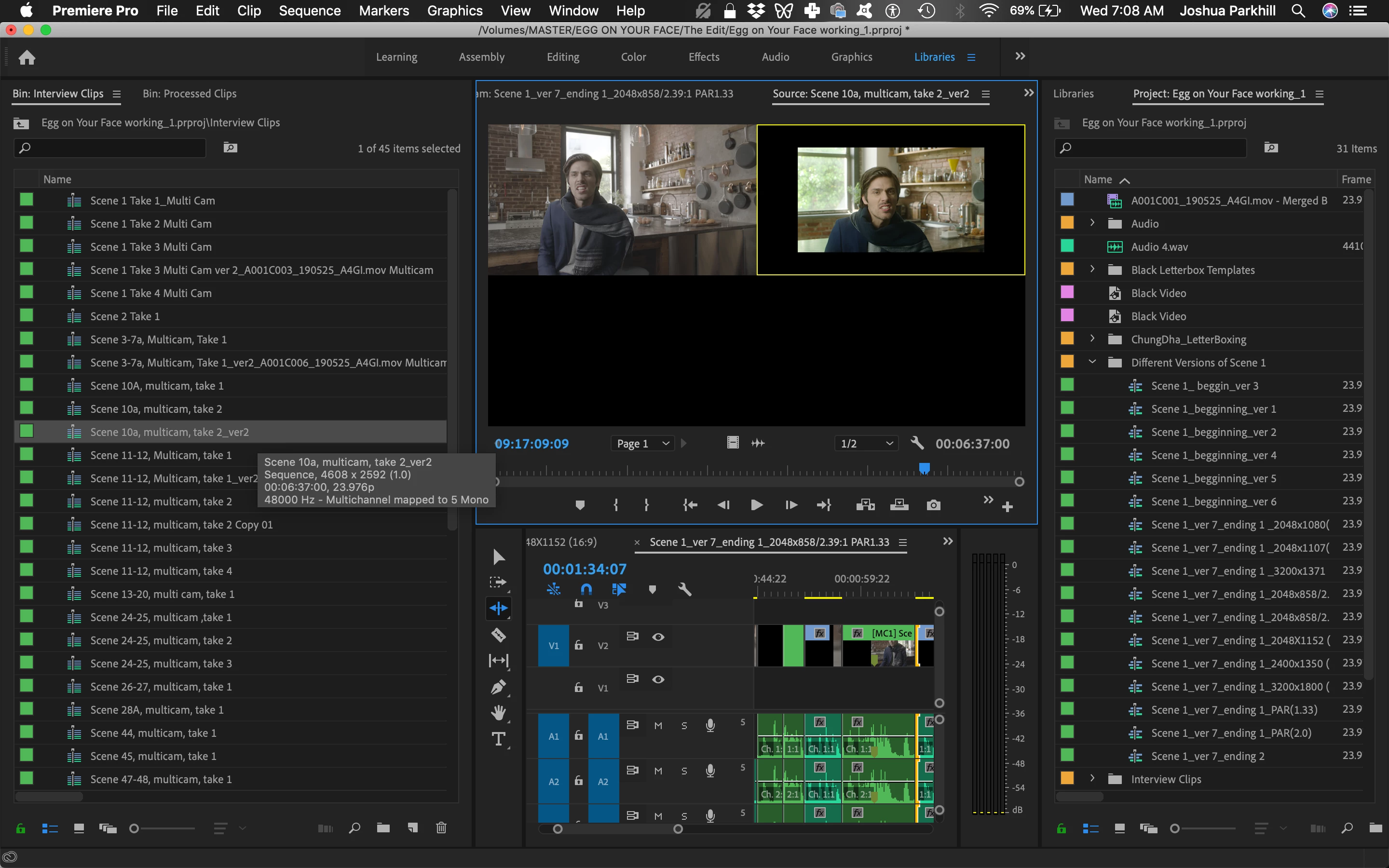Open Bin: Processed Clips tab
The width and height of the screenshot is (1389, 868).
pyautogui.click(x=190, y=94)
